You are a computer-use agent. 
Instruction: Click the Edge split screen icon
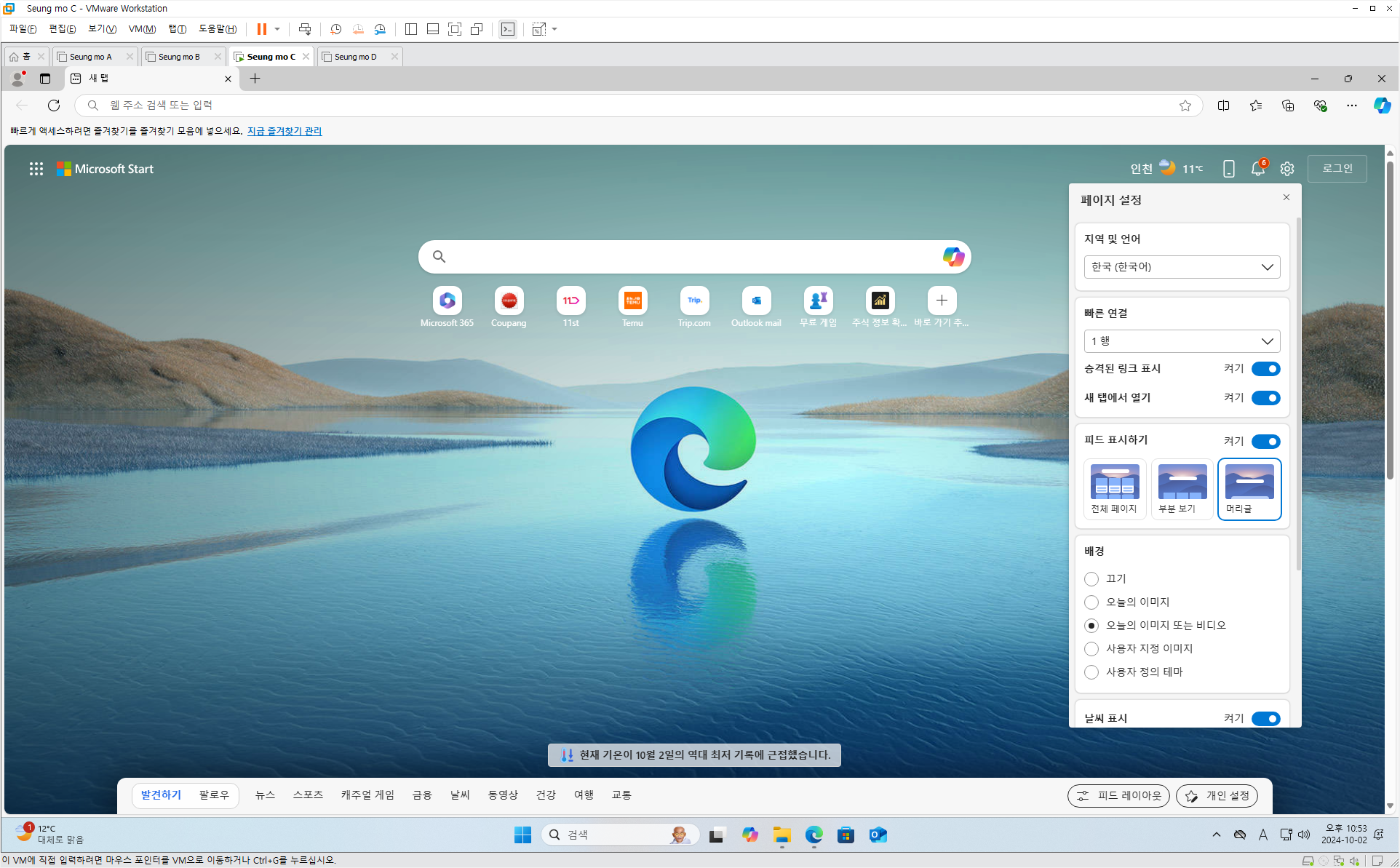[x=1224, y=105]
